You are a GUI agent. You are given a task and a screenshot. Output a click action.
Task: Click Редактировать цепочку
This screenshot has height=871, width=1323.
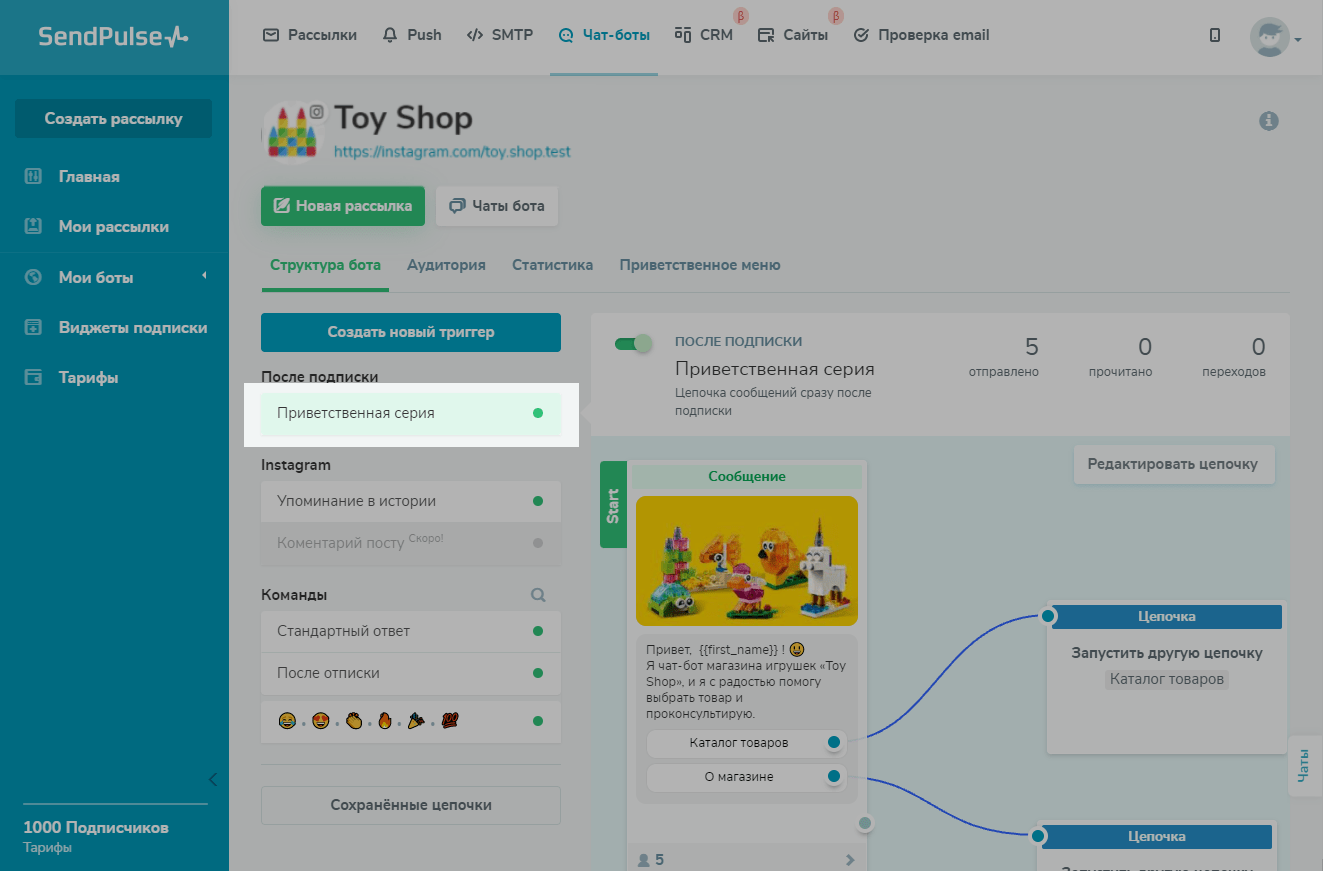click(1174, 464)
